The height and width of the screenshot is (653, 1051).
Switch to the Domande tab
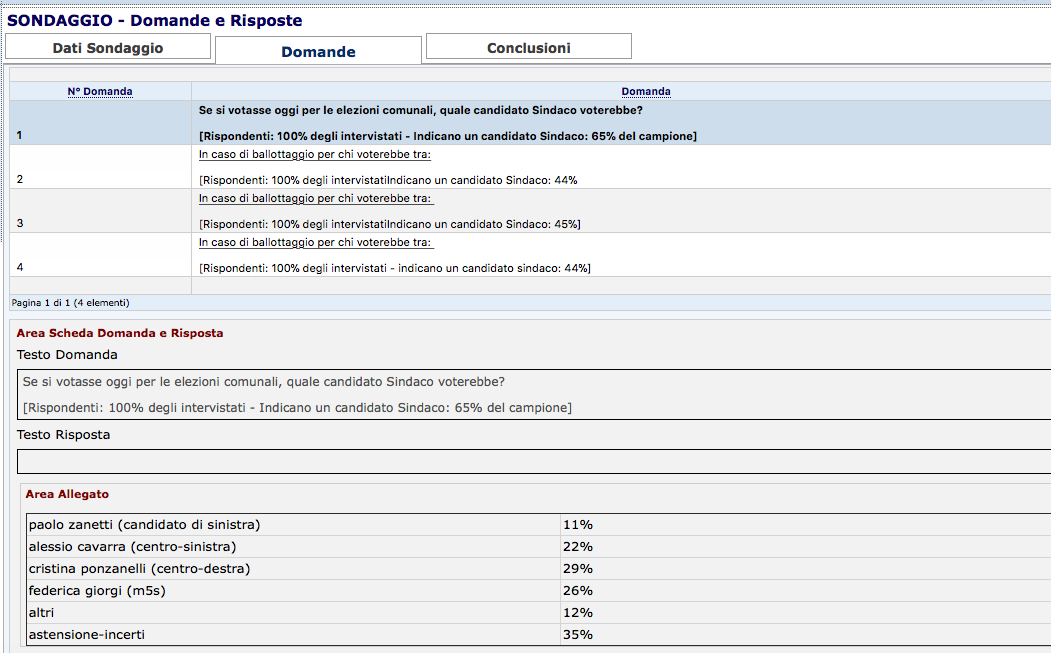pyautogui.click(x=318, y=52)
